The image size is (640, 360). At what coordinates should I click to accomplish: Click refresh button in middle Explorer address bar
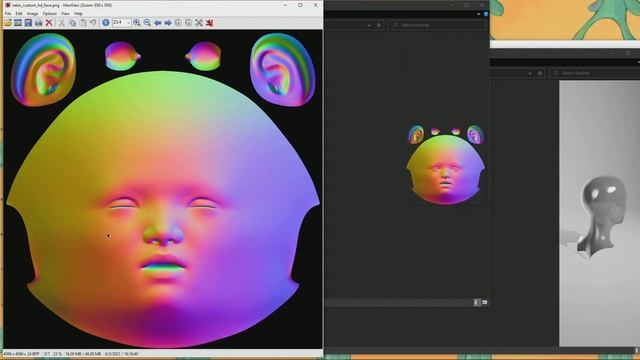click(x=379, y=25)
